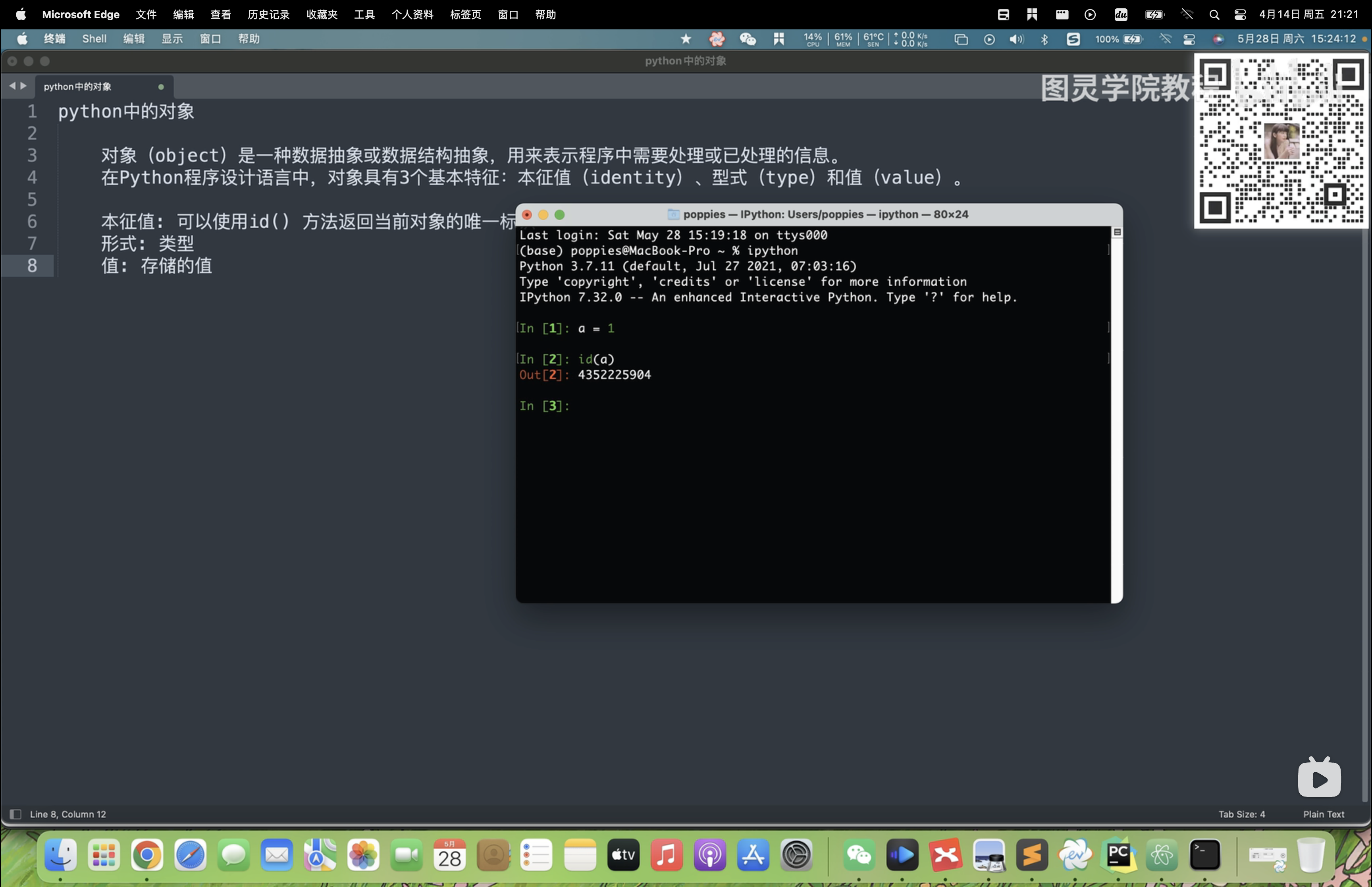Click terminal title 'poppies — IPython'
Viewport: 1372px width, 887px height.
coord(826,214)
